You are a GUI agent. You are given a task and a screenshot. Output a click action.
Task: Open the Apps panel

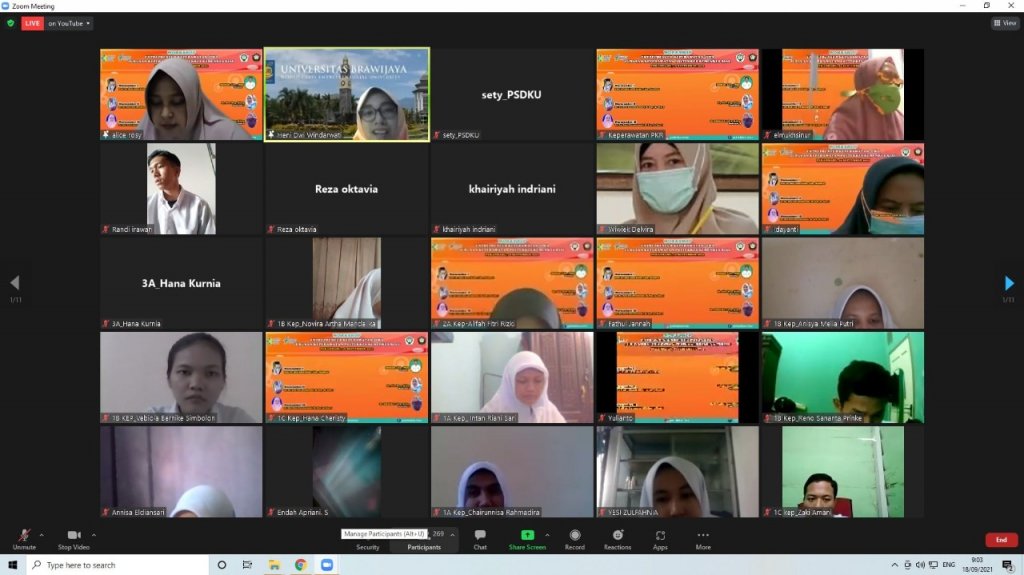point(660,538)
